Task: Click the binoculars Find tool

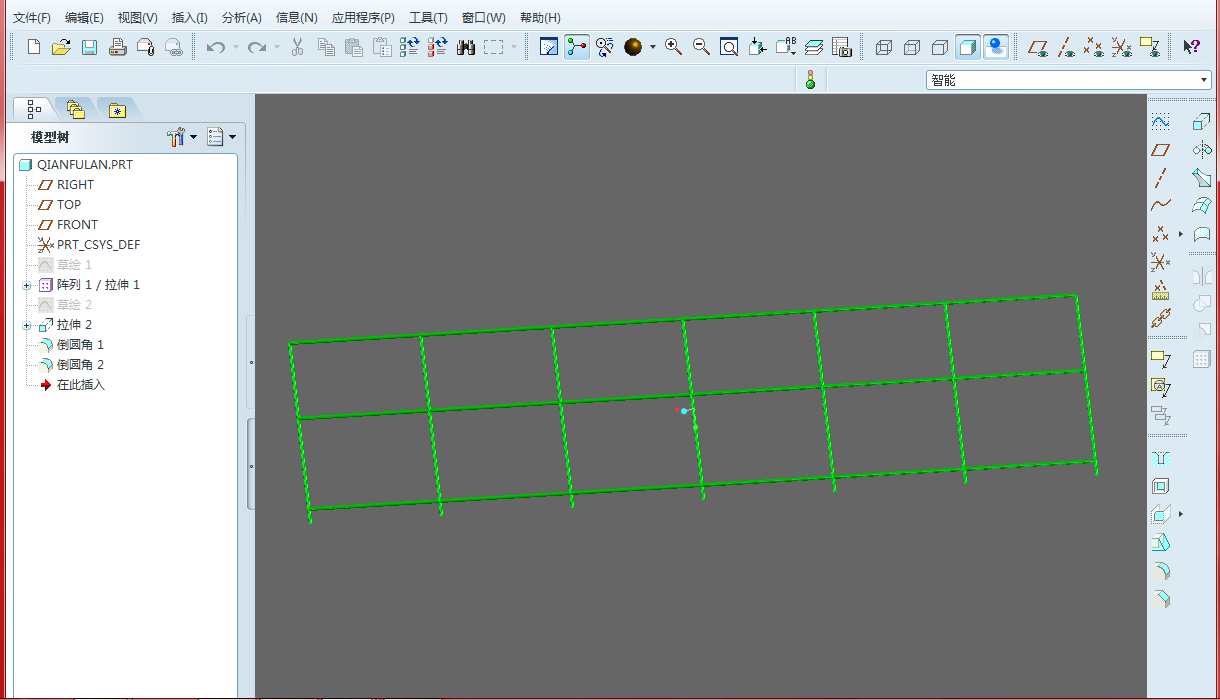Action: [x=466, y=47]
